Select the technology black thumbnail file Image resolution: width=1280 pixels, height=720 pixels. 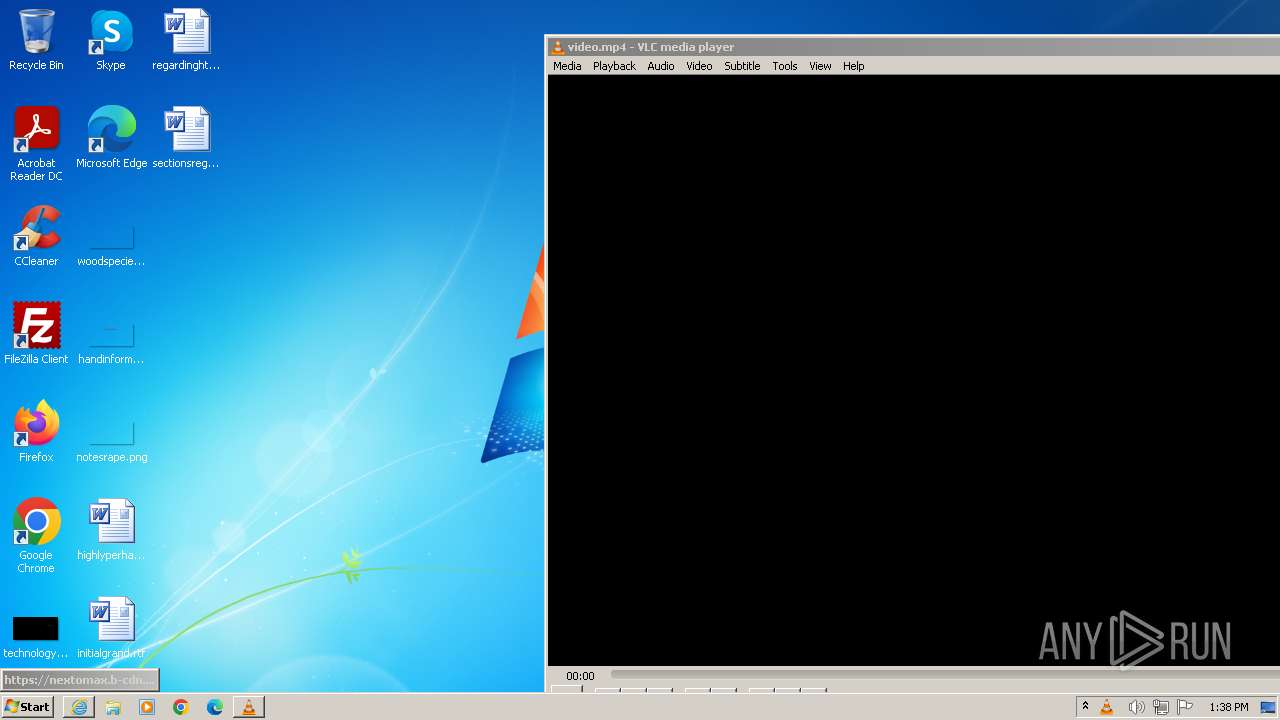coord(36,636)
